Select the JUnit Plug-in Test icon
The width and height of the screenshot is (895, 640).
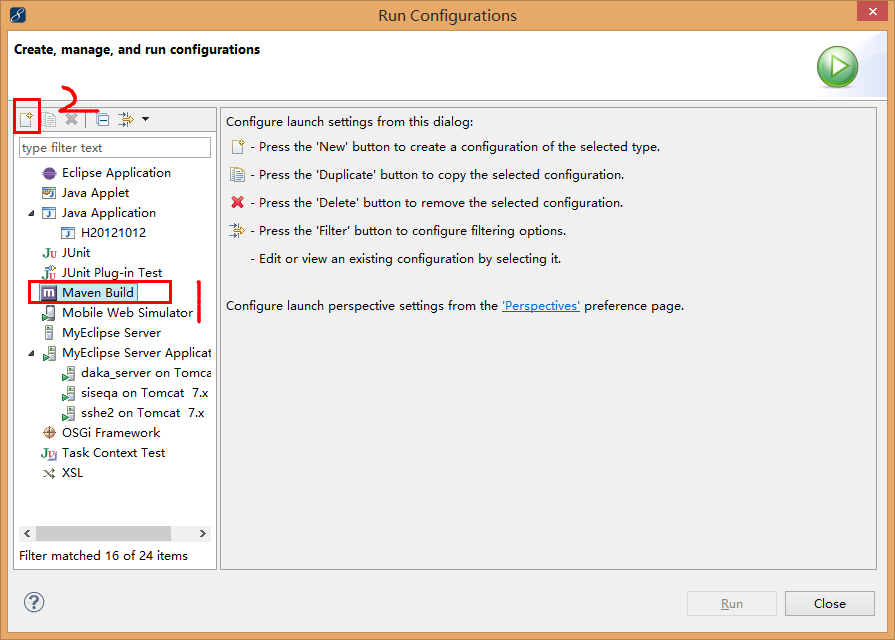pyautogui.click(x=50, y=273)
